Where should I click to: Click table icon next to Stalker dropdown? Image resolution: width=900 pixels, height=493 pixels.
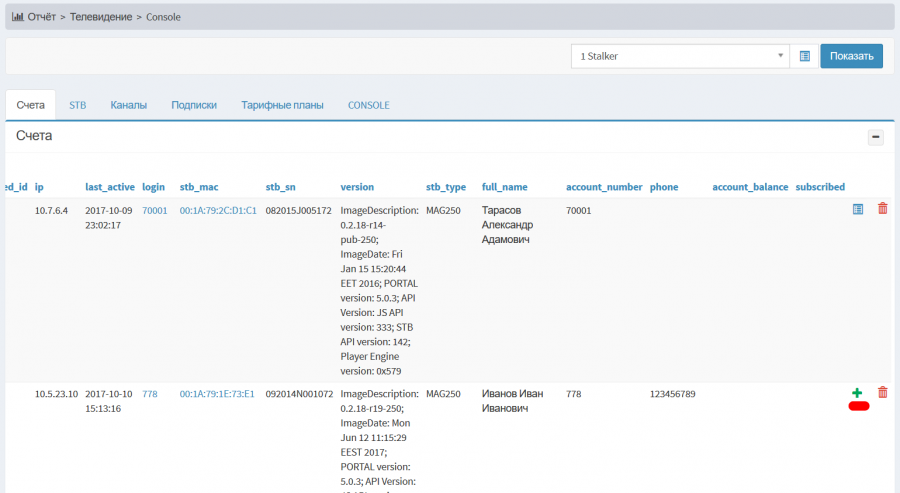[x=804, y=56]
